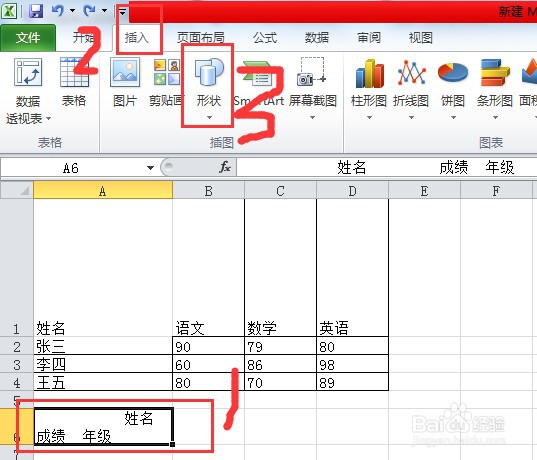537x460 pixels.
Task: Insert a 表格 table
Action: tap(74, 82)
